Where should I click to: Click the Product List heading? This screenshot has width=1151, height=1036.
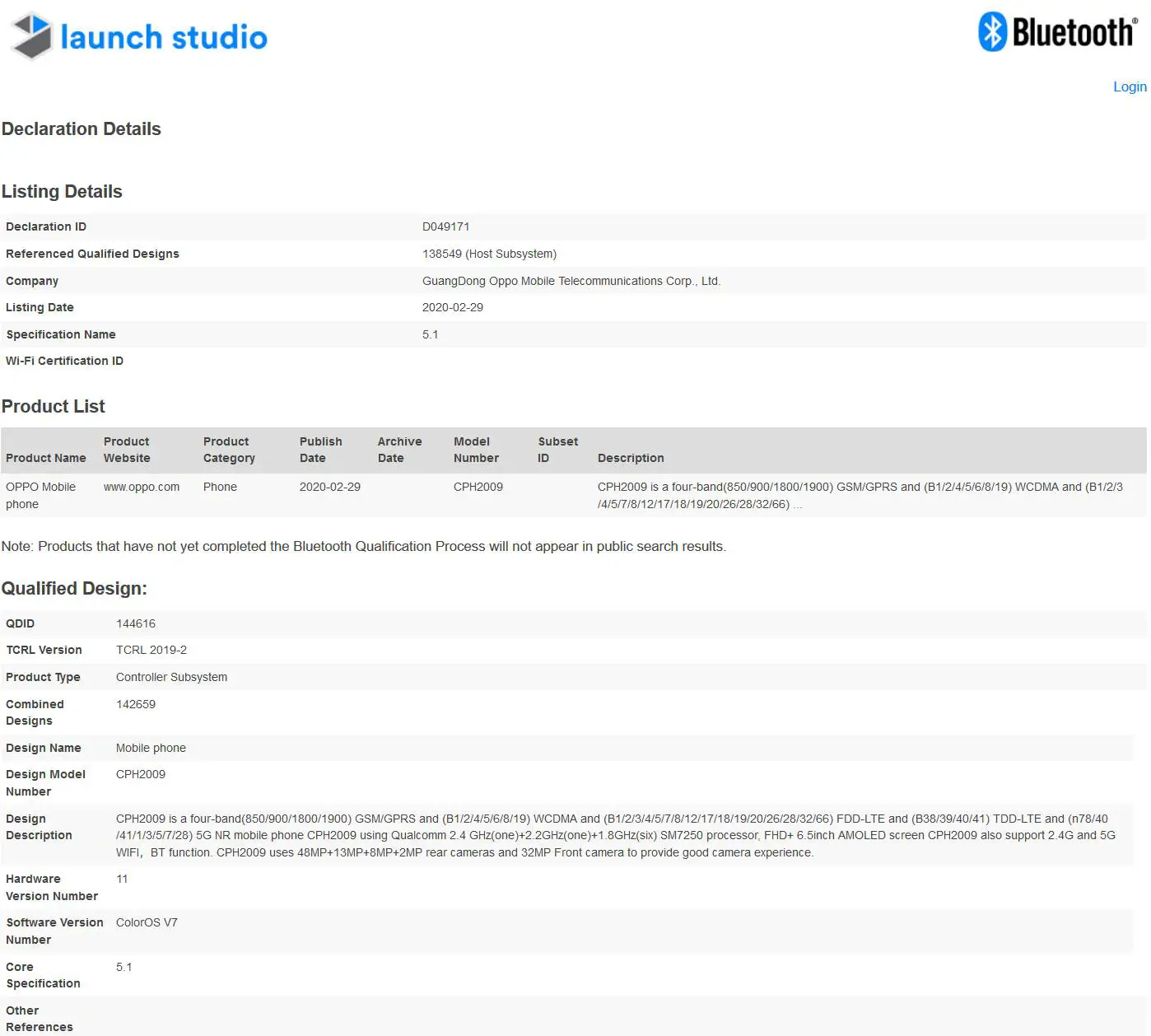tap(54, 406)
